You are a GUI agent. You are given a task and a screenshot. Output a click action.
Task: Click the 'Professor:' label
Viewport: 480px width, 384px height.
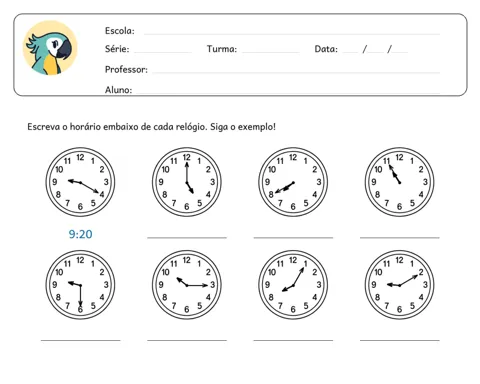(x=126, y=69)
